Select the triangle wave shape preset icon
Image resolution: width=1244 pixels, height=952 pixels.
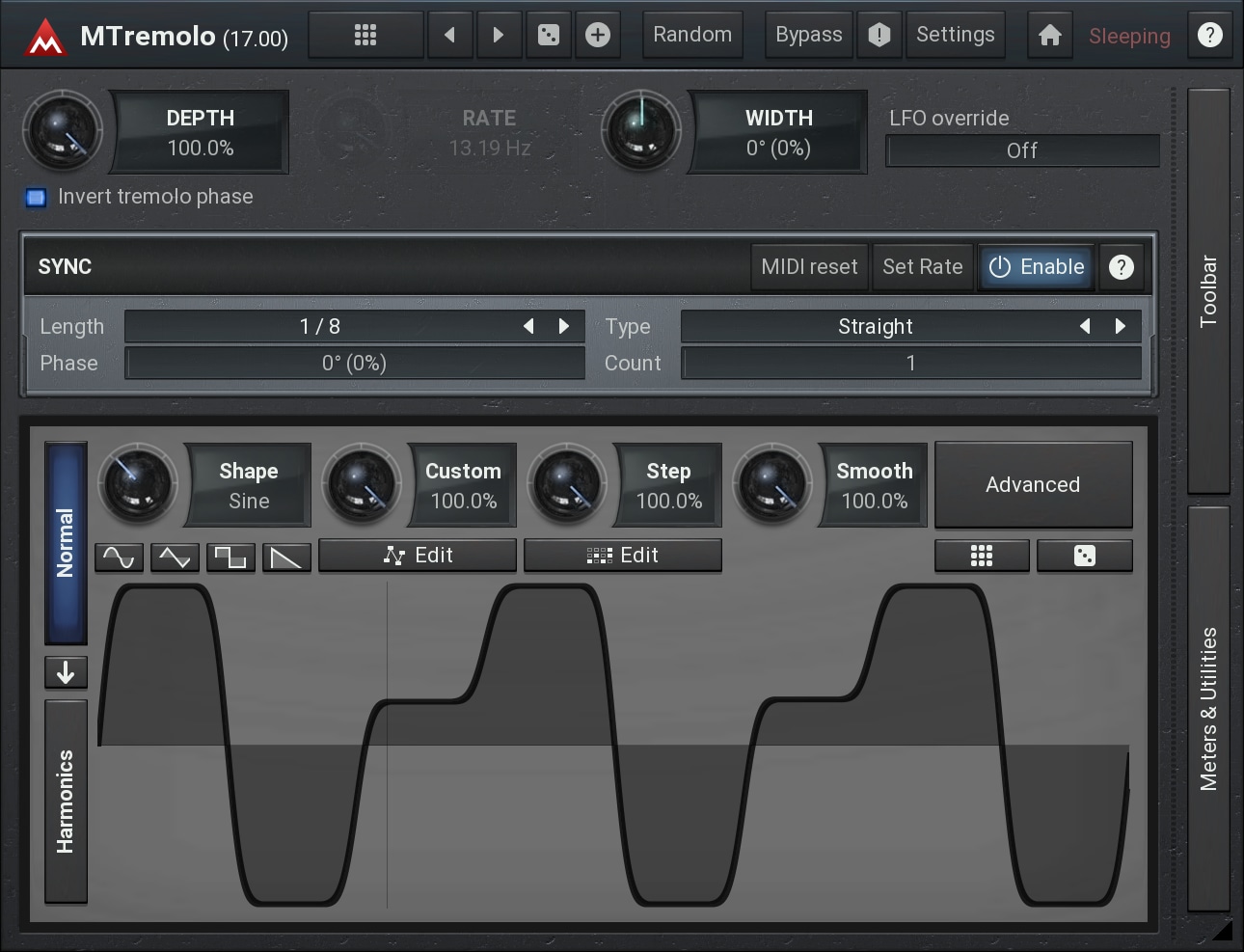pyautogui.click(x=175, y=558)
